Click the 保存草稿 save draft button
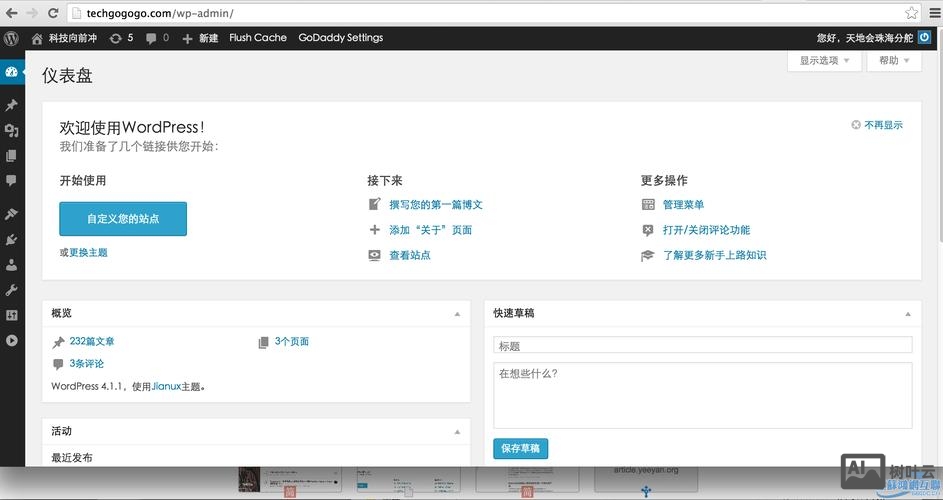943x500 pixels. pos(520,448)
